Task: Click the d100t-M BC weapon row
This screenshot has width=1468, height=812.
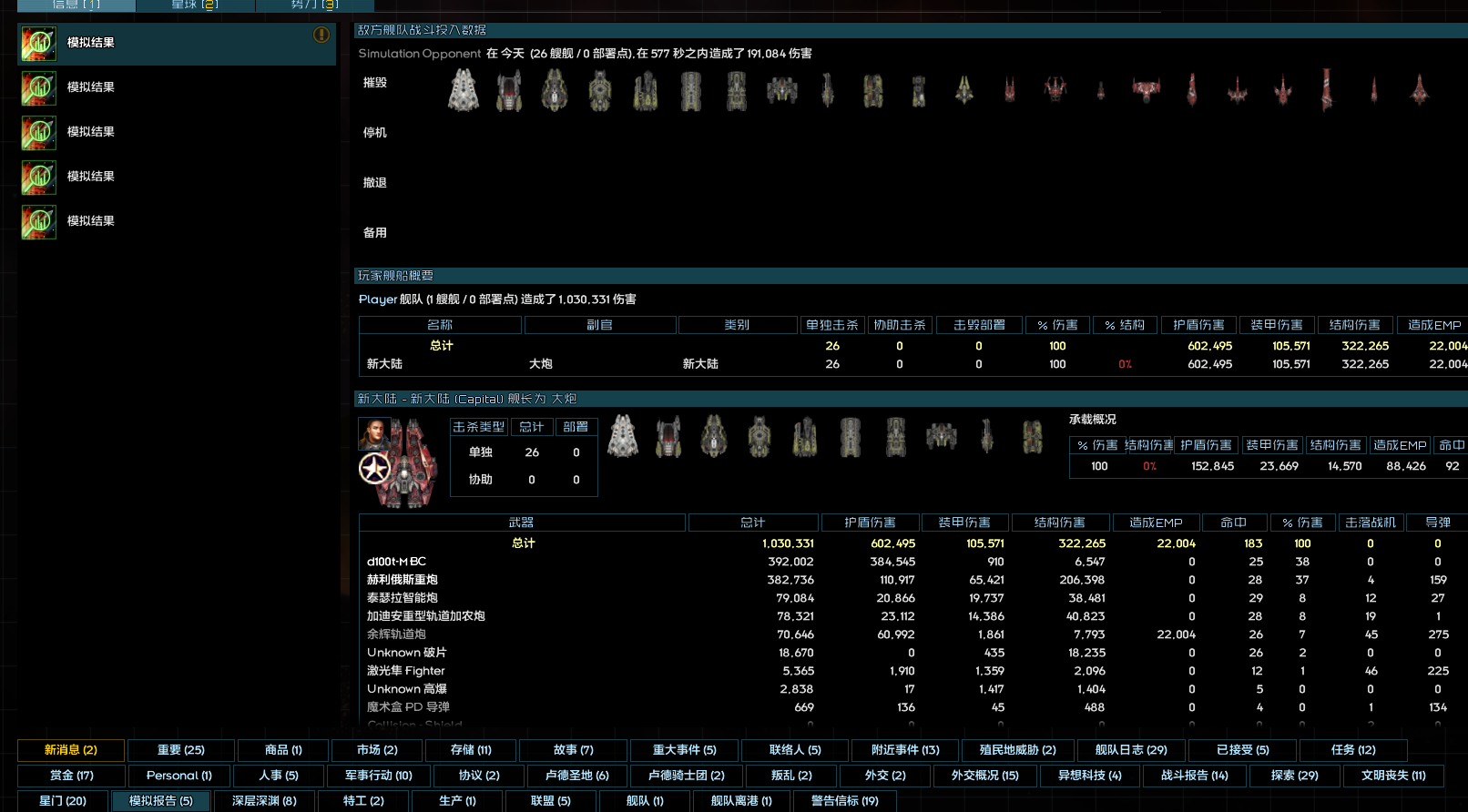Action: pos(913,562)
